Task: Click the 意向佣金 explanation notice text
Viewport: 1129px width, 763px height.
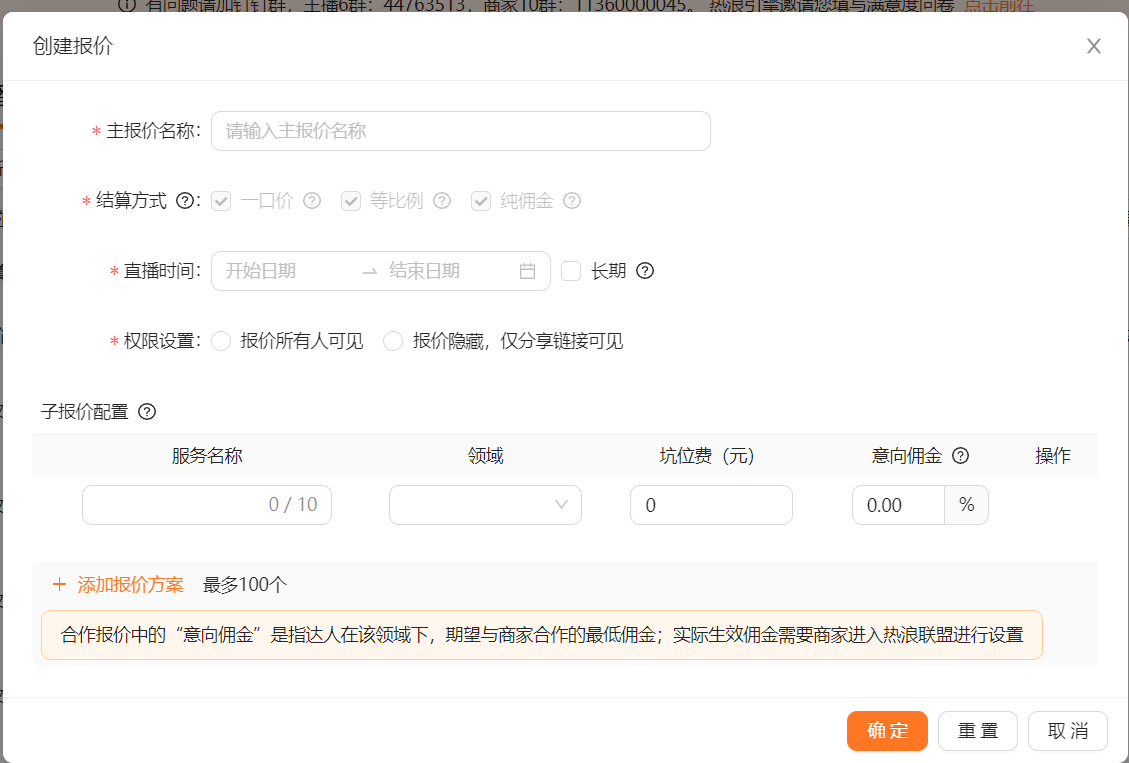Action: tap(542, 635)
